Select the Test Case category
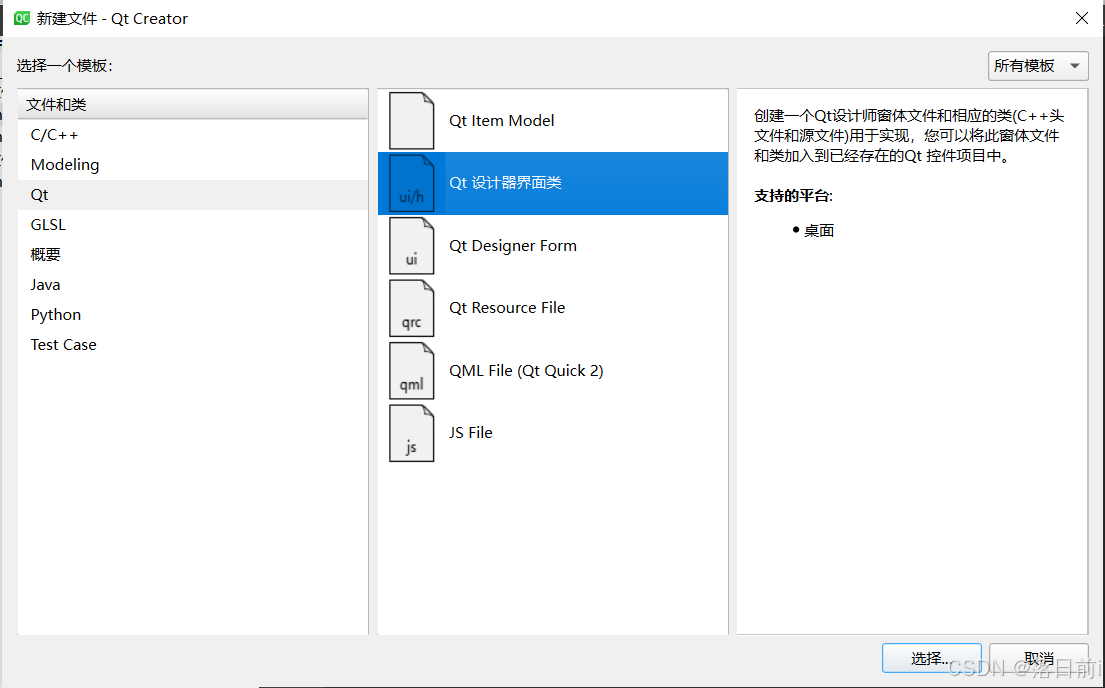Screen dimensions: 1105x688 tap(192, 345)
